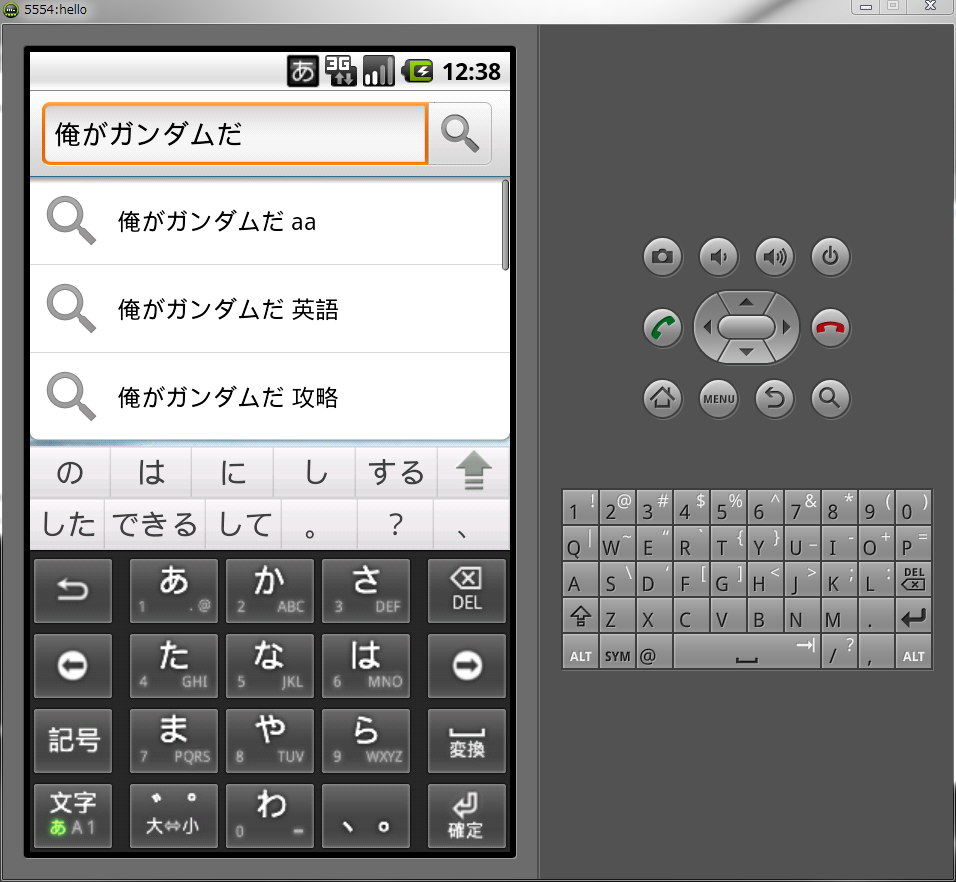Move cursor right with keypad right arrow key
This screenshot has height=882, width=956.
point(467,666)
